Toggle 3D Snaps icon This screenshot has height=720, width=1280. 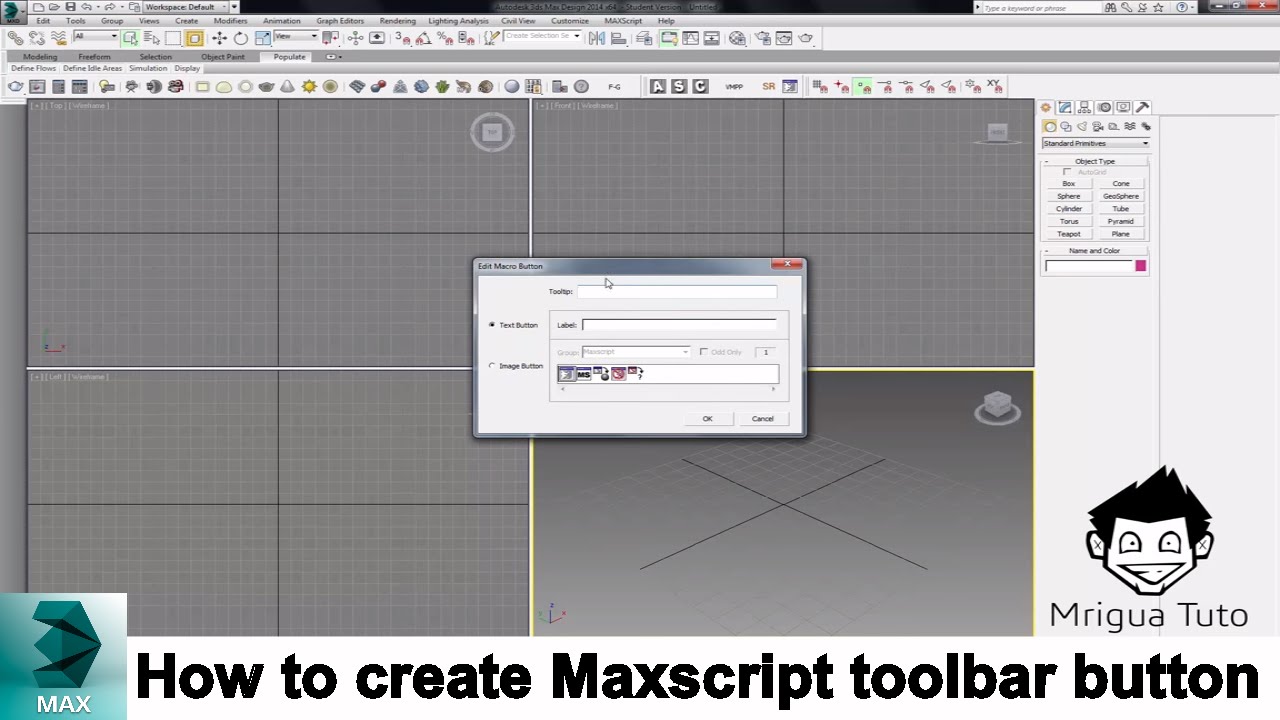[402, 38]
